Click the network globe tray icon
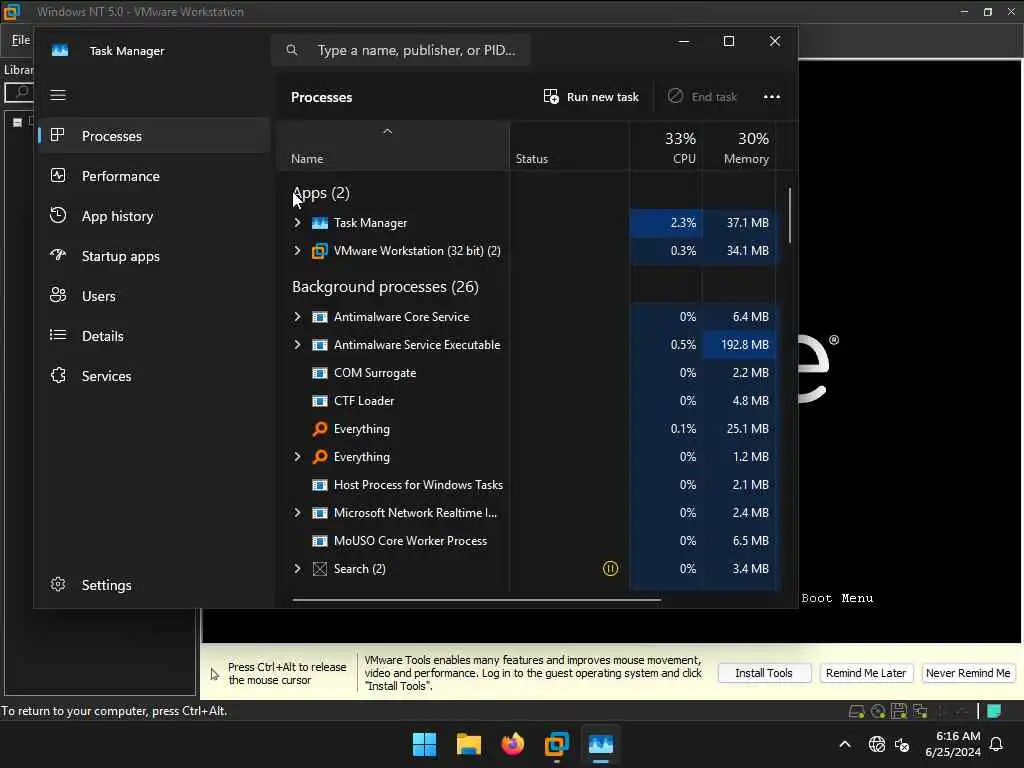The width and height of the screenshot is (1024, 768). coord(876,744)
